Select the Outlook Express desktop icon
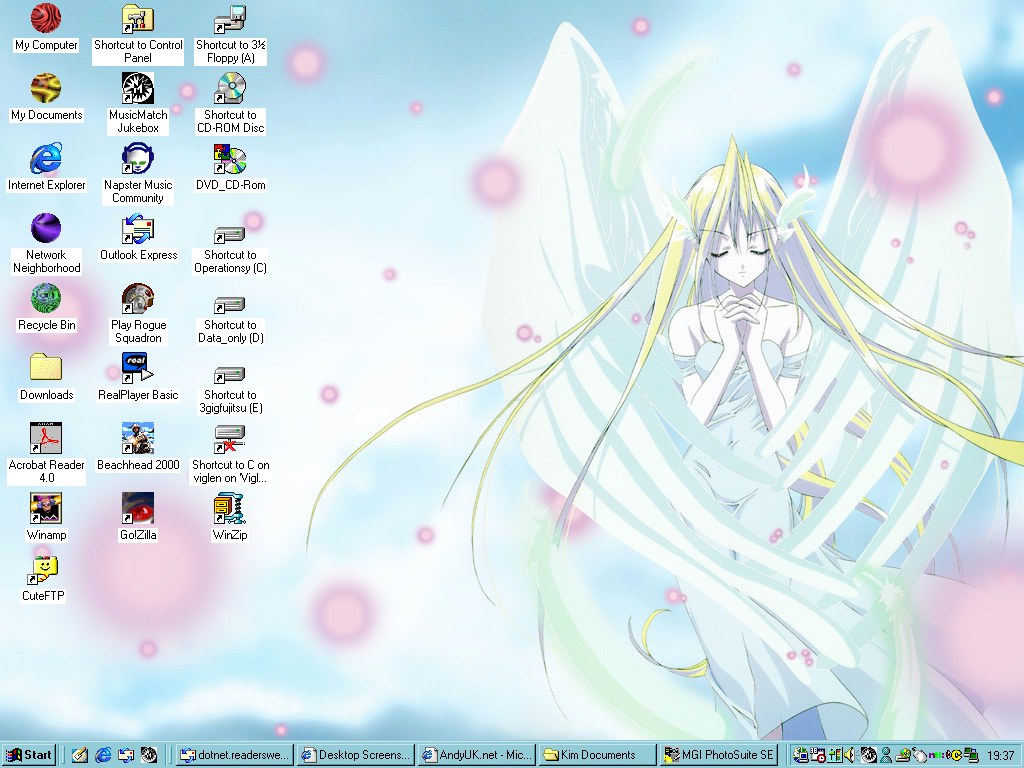Screen dimensions: 1024x768 (138, 229)
